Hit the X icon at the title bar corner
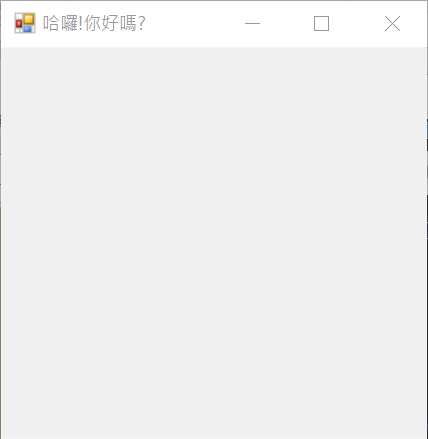The height and width of the screenshot is (439, 428). pyautogui.click(x=392, y=24)
